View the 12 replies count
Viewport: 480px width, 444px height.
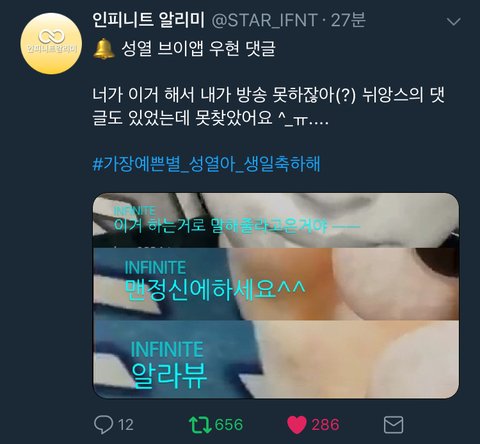pos(126,425)
